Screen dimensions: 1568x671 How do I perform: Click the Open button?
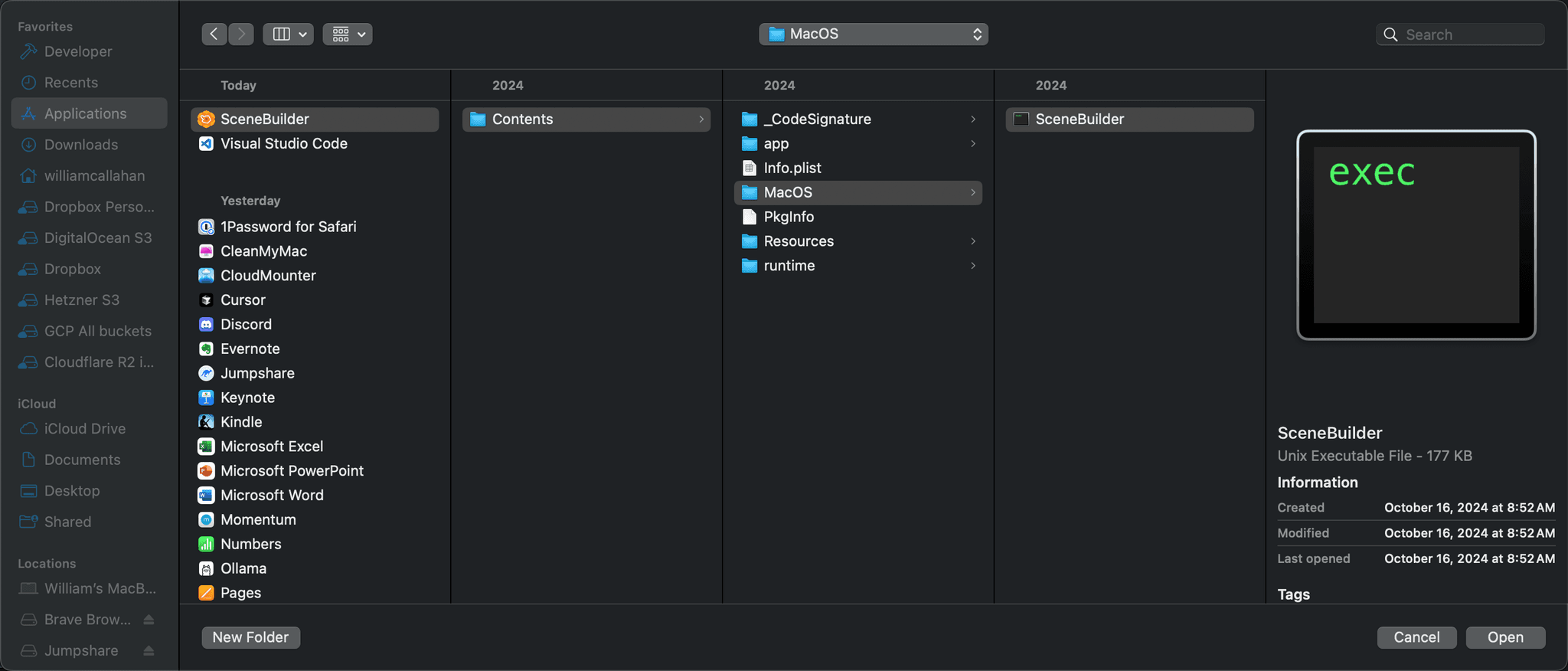pos(1505,637)
